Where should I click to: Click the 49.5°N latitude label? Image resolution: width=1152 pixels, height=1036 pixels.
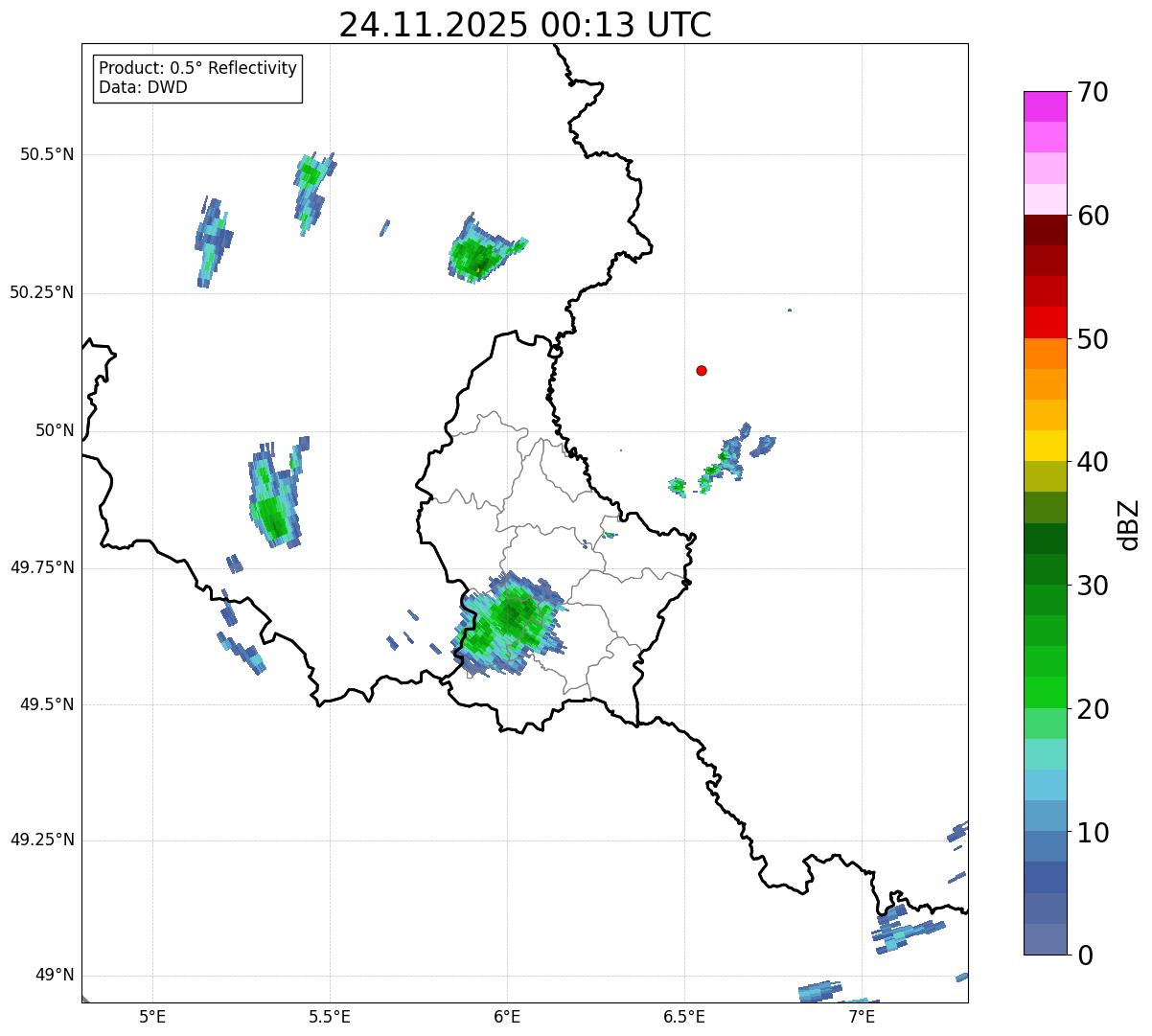pyautogui.click(x=47, y=704)
